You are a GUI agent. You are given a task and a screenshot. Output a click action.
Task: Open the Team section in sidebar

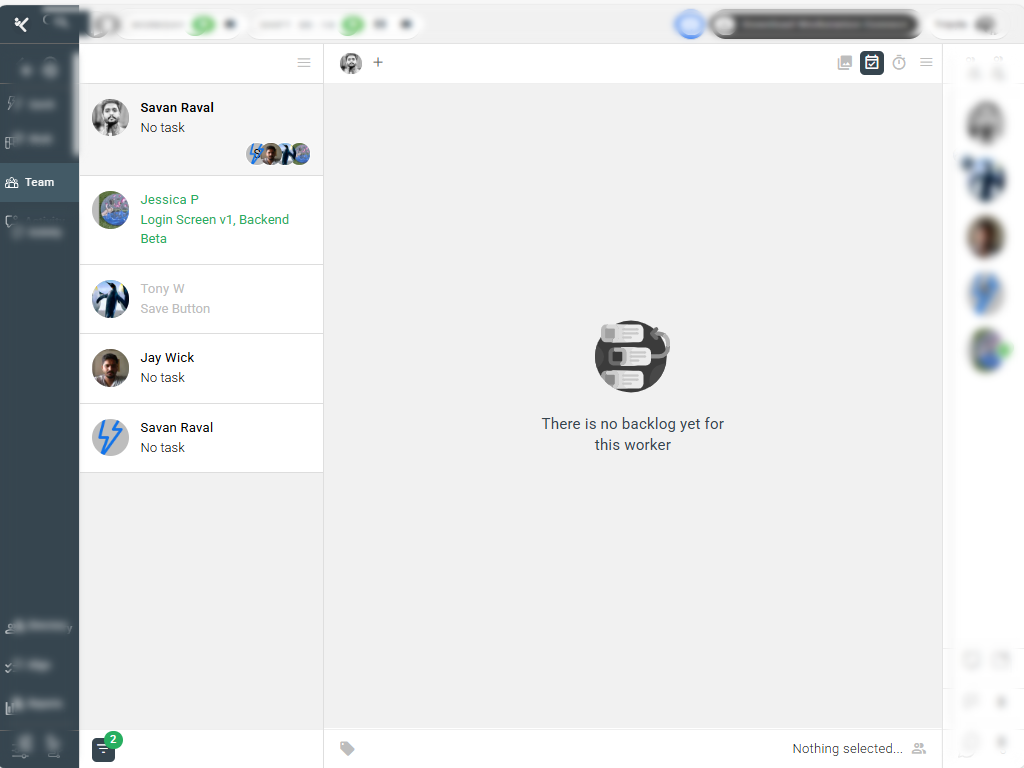click(39, 182)
